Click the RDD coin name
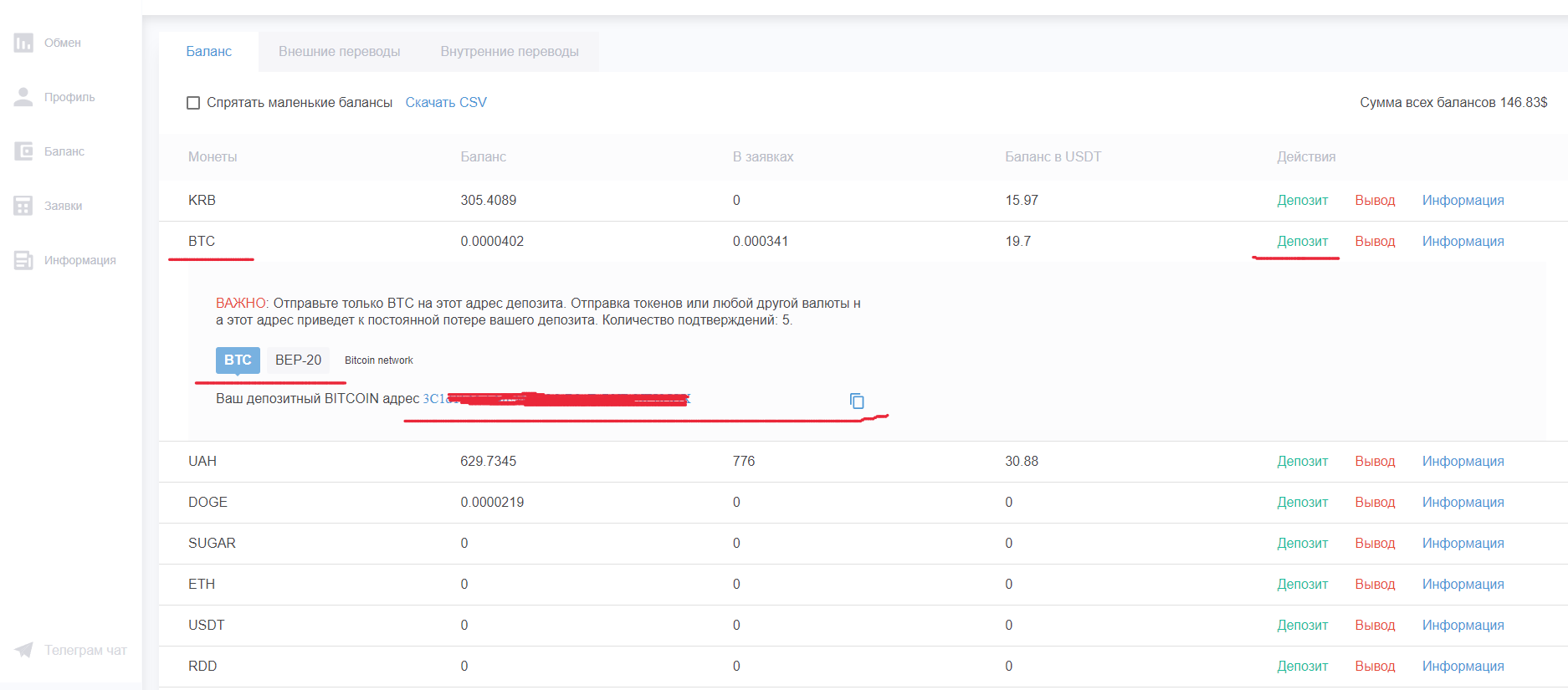The width and height of the screenshot is (1568, 690). (202, 667)
